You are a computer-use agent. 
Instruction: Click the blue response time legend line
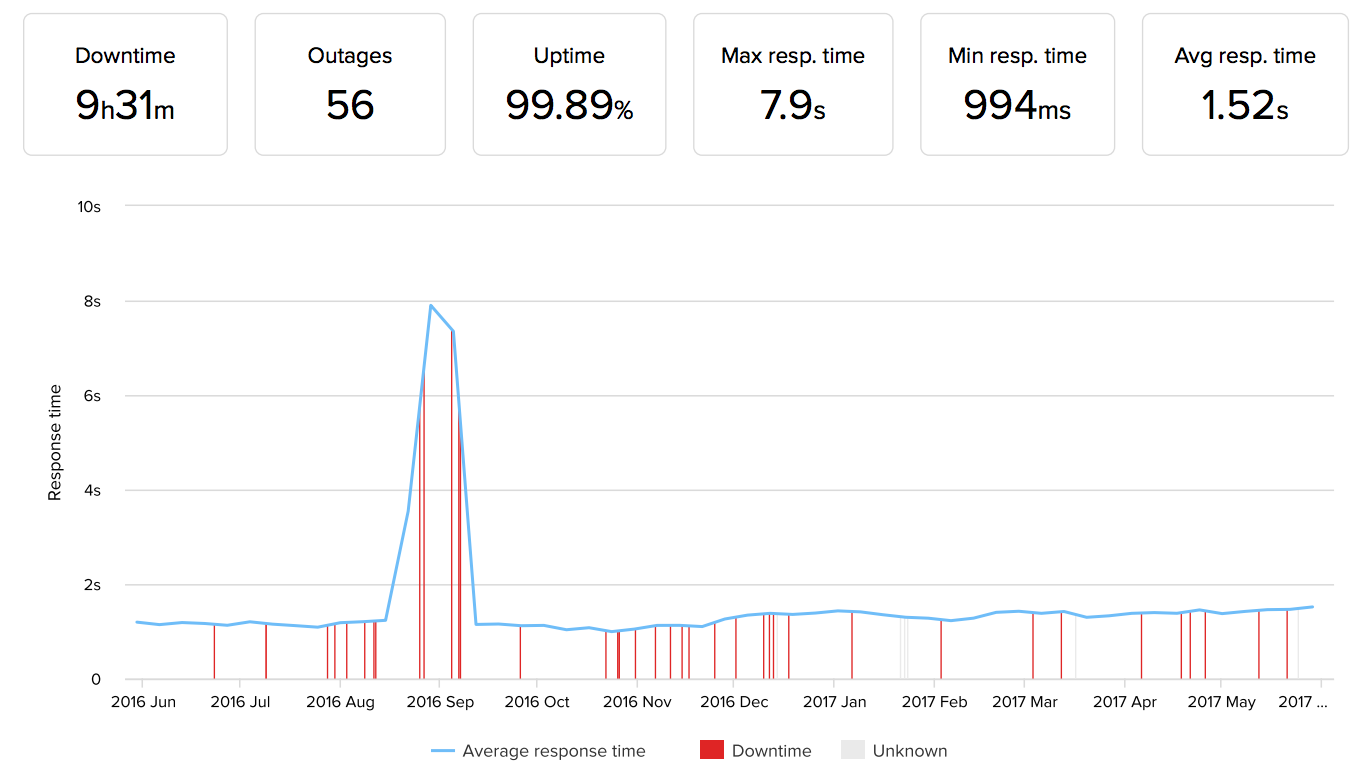(x=443, y=751)
